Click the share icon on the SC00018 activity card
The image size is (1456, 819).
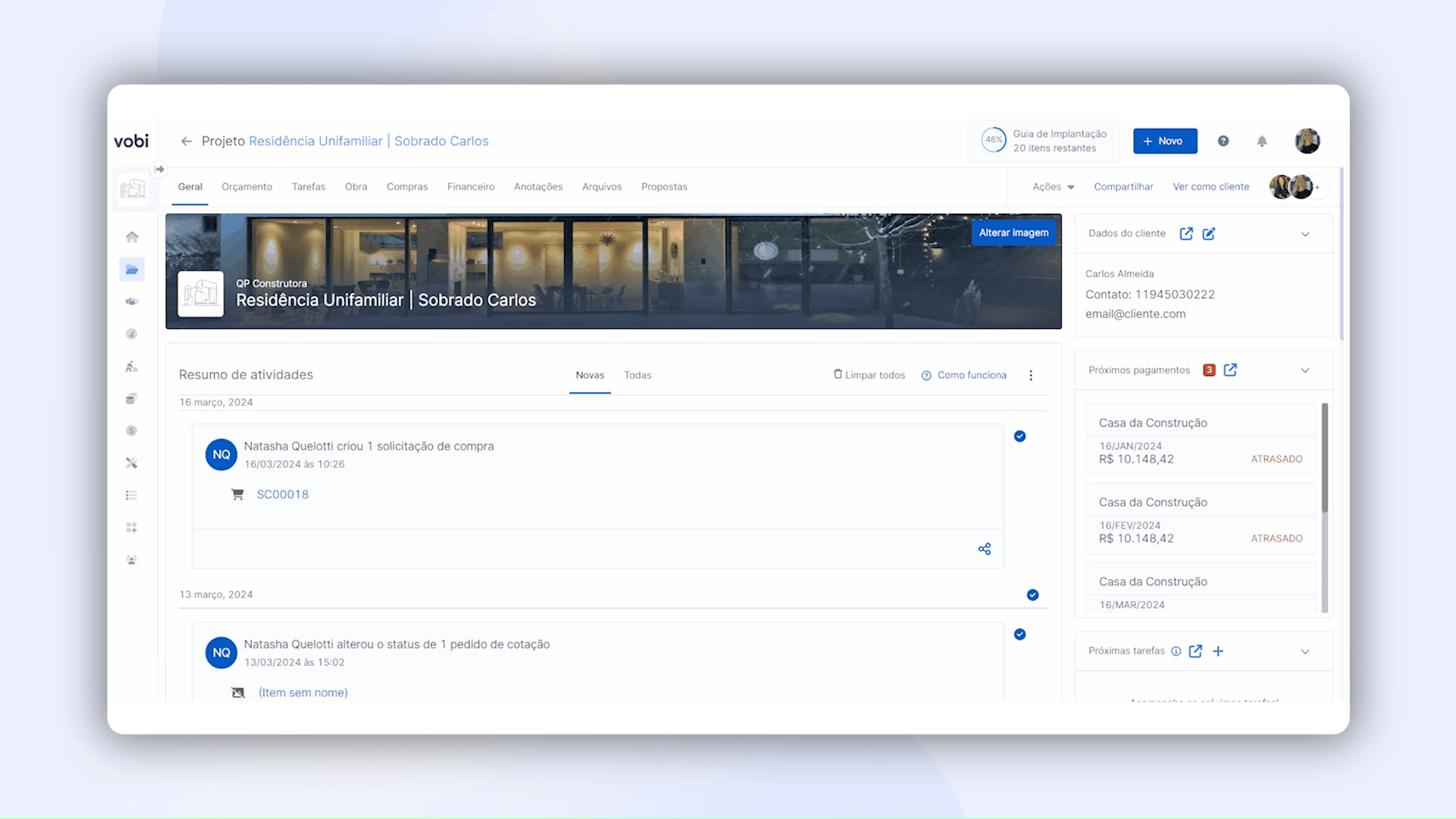pos(984,549)
